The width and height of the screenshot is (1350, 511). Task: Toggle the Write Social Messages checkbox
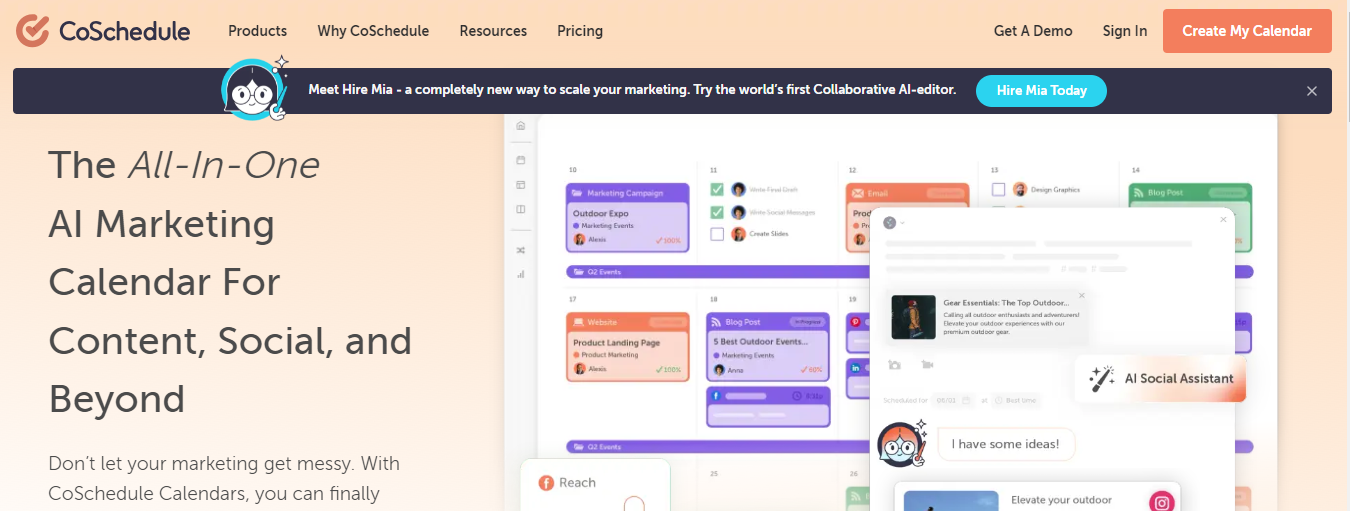(x=717, y=212)
